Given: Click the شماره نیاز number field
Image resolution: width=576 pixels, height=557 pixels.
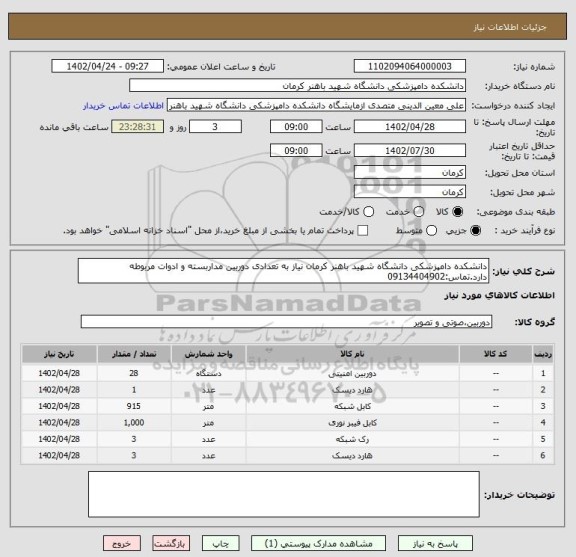Looking at the screenshot, I should click(410, 67).
